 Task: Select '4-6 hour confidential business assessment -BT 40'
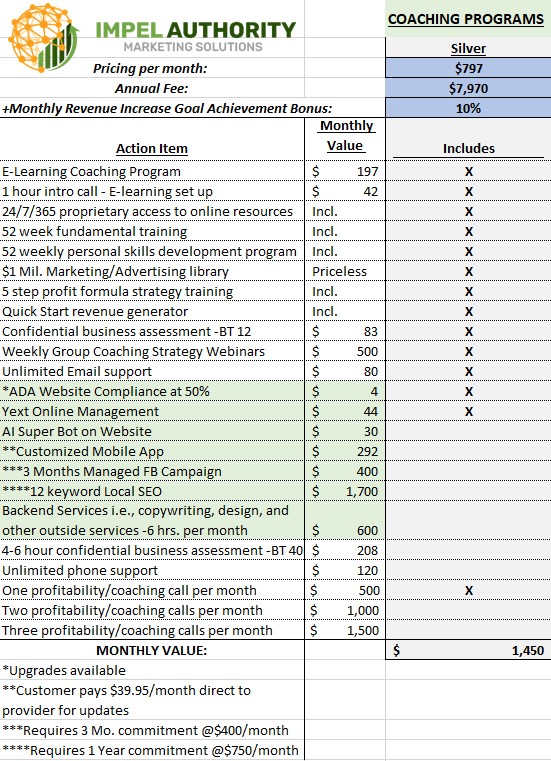point(152,550)
